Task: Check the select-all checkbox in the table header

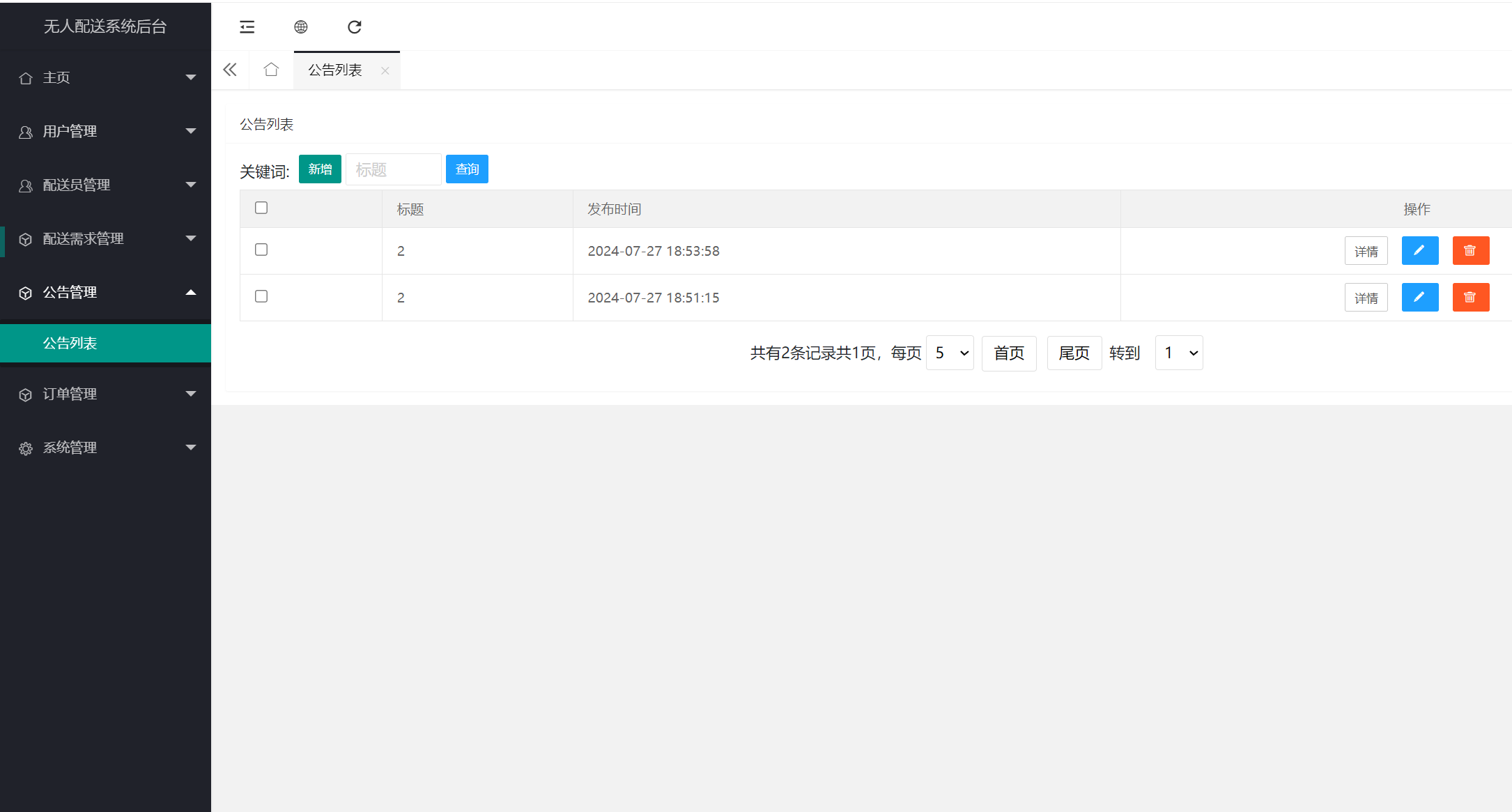Action: click(261, 208)
